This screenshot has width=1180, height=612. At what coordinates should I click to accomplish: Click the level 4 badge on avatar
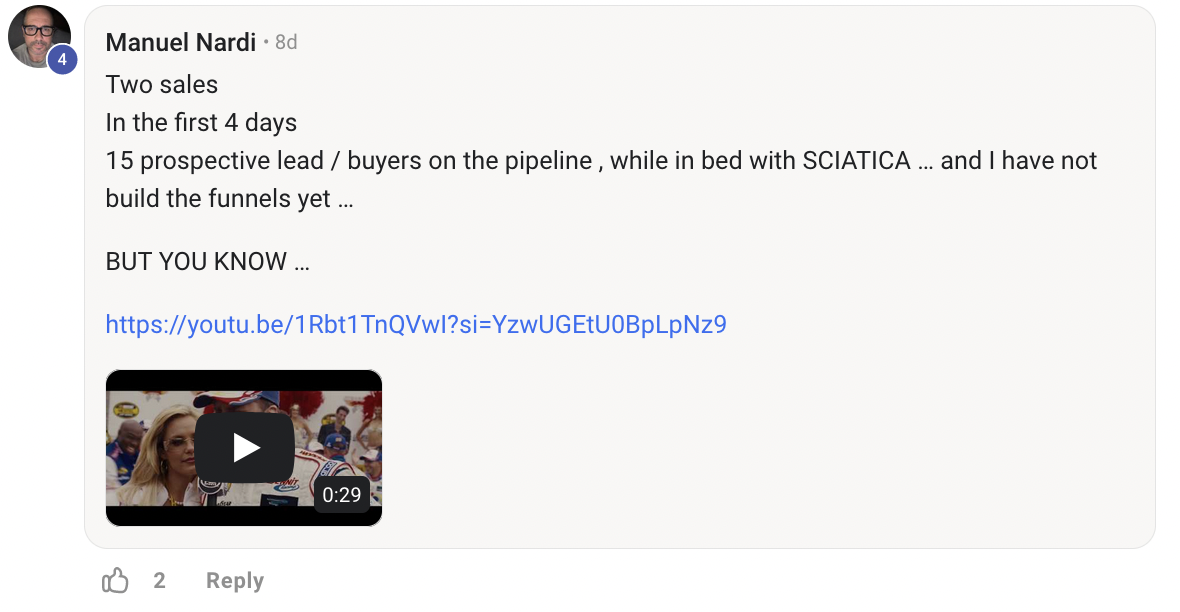62,60
